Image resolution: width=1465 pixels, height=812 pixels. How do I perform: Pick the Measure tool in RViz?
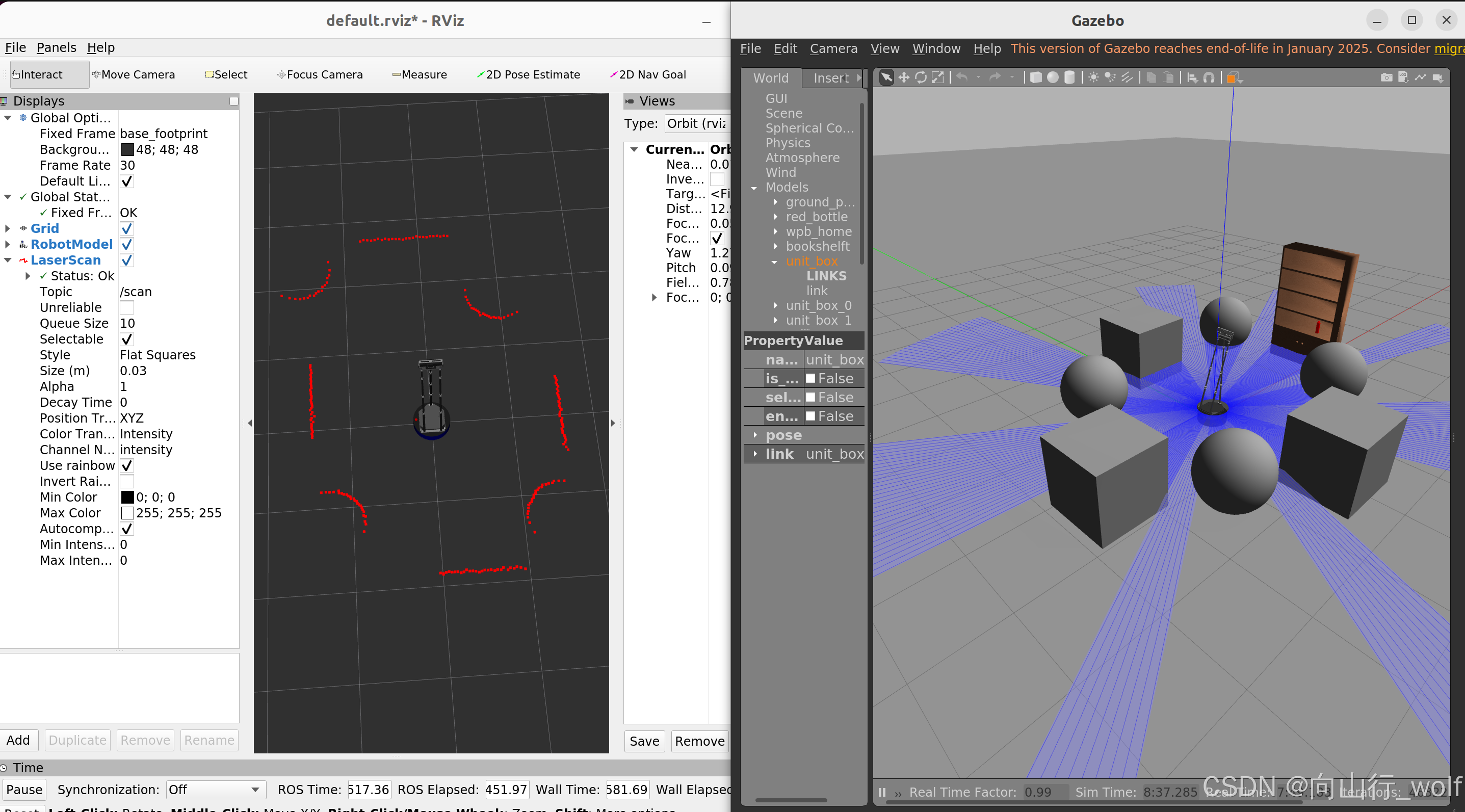pos(420,74)
